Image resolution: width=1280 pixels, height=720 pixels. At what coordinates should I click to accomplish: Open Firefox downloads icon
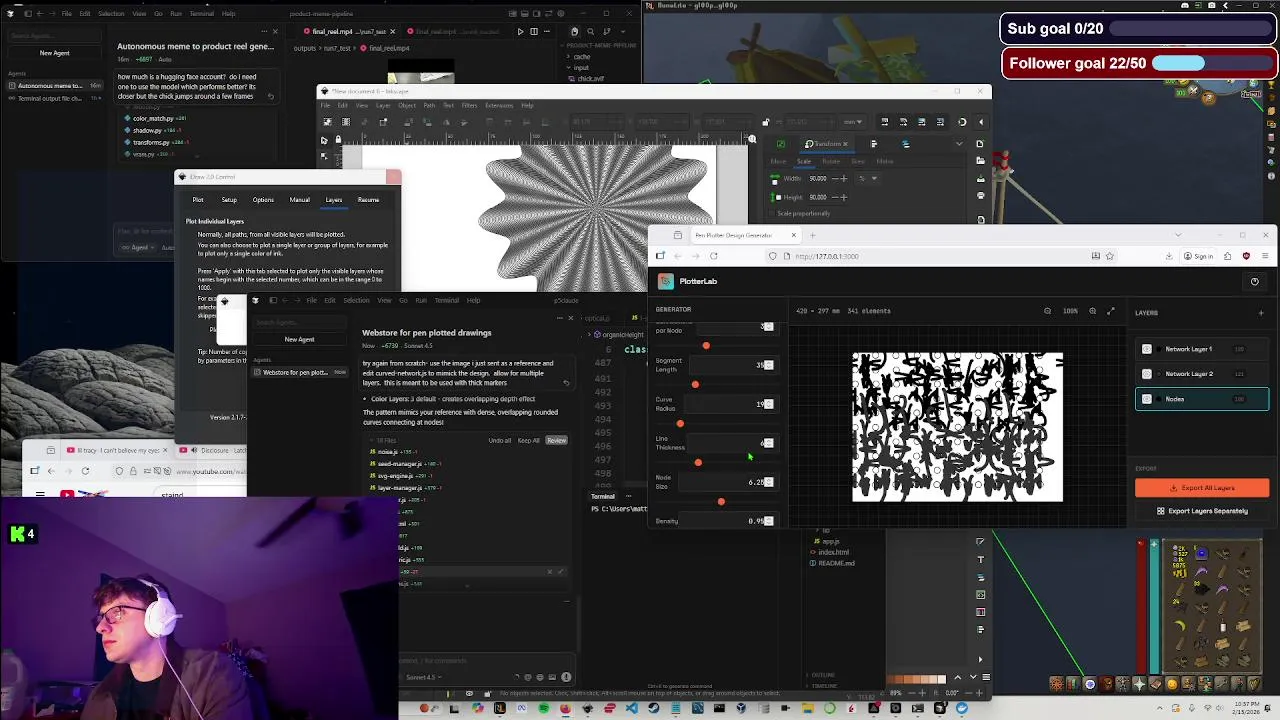point(1169,256)
